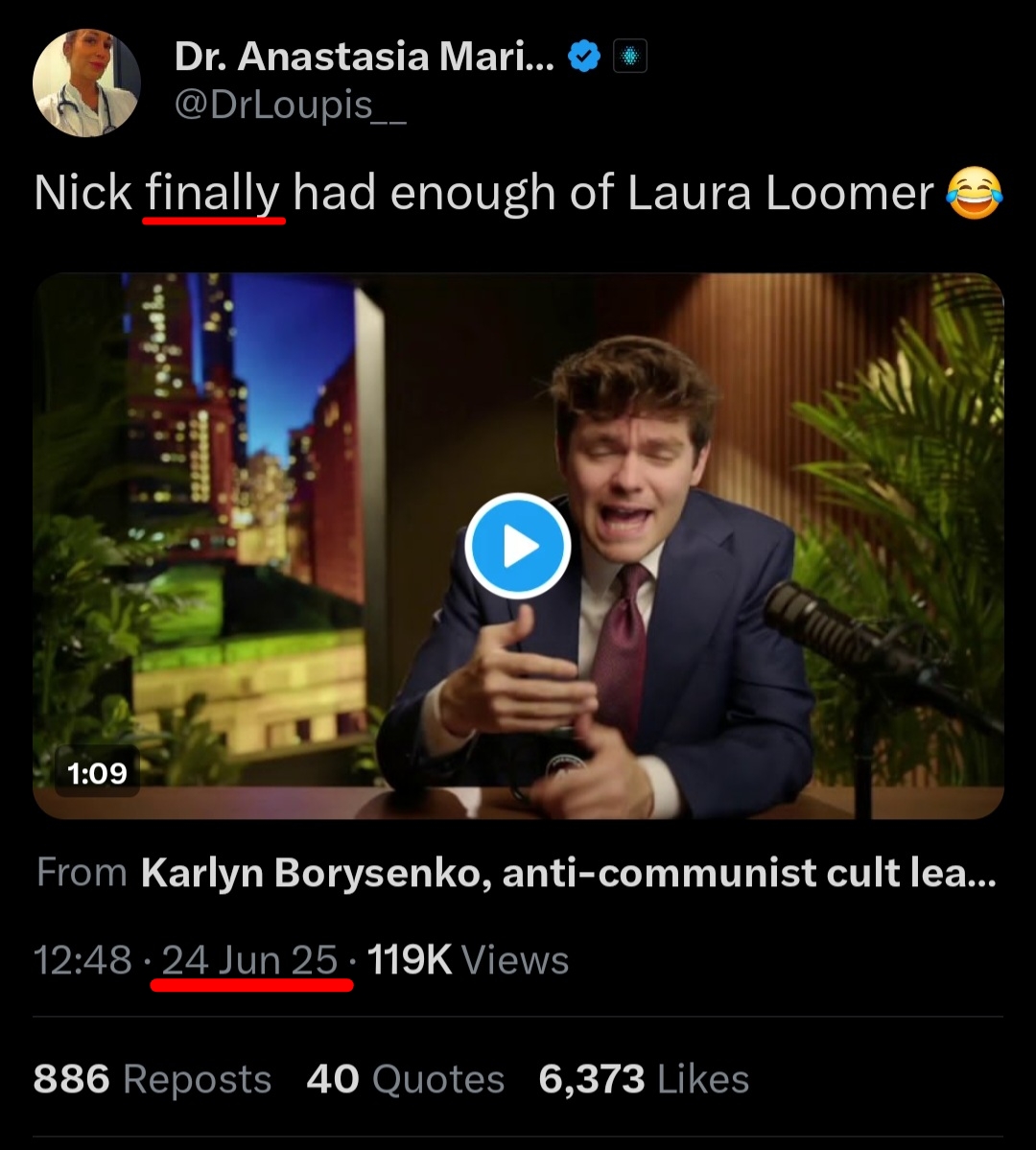Open the Karlyn Borysenko source link
This screenshot has width=1036, height=1150.
tap(569, 873)
